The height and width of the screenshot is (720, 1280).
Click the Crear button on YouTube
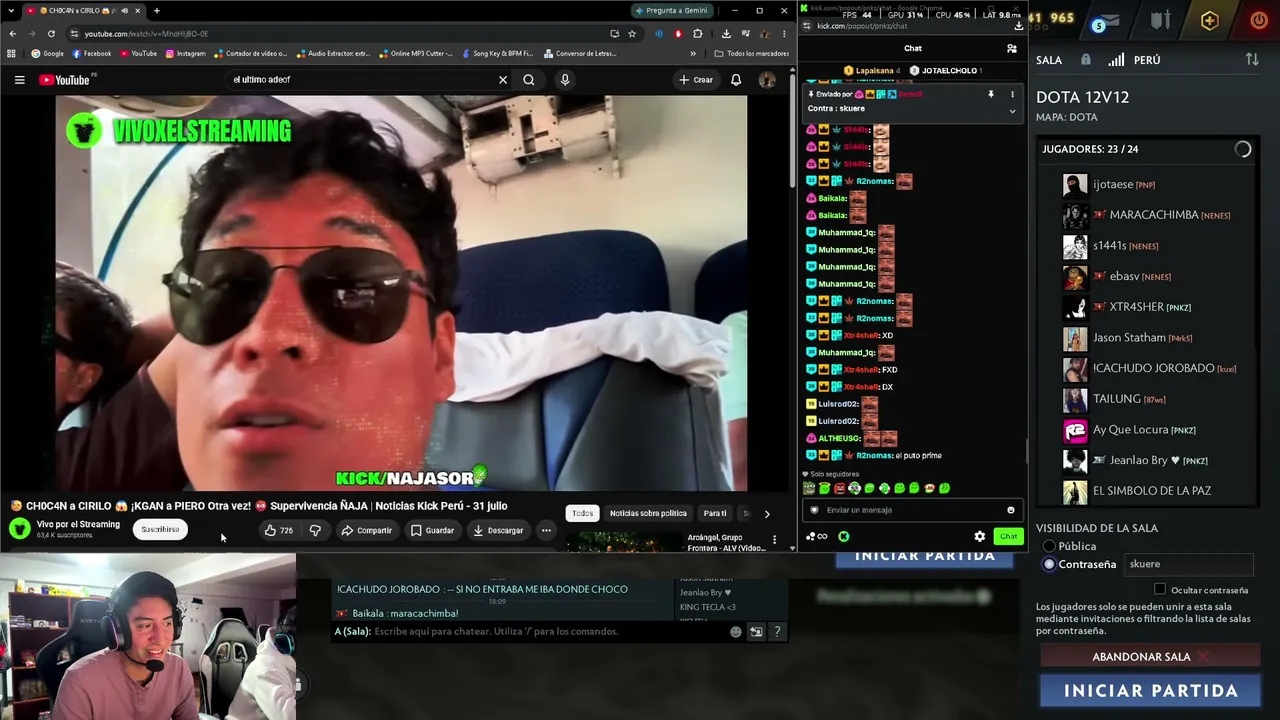[x=696, y=80]
